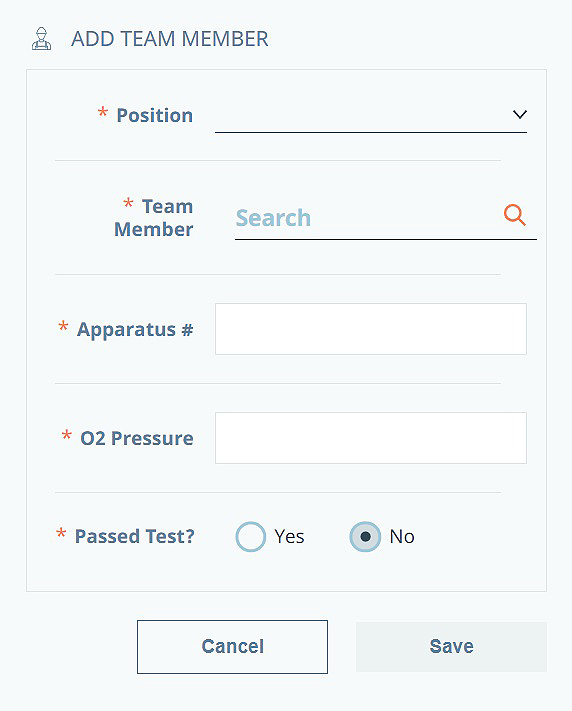The image size is (572, 711).
Task: Click the orange search magnifier icon
Action: (x=515, y=215)
